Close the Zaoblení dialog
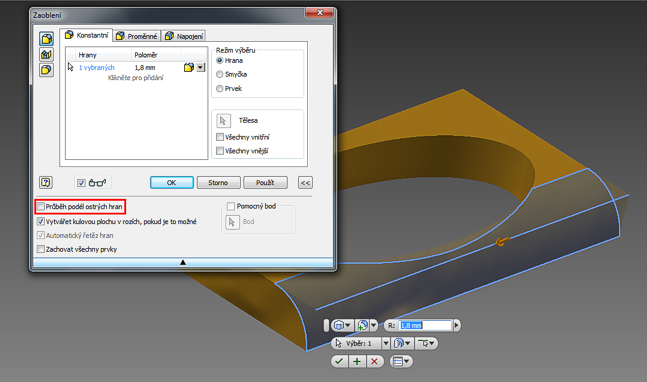 [319, 13]
